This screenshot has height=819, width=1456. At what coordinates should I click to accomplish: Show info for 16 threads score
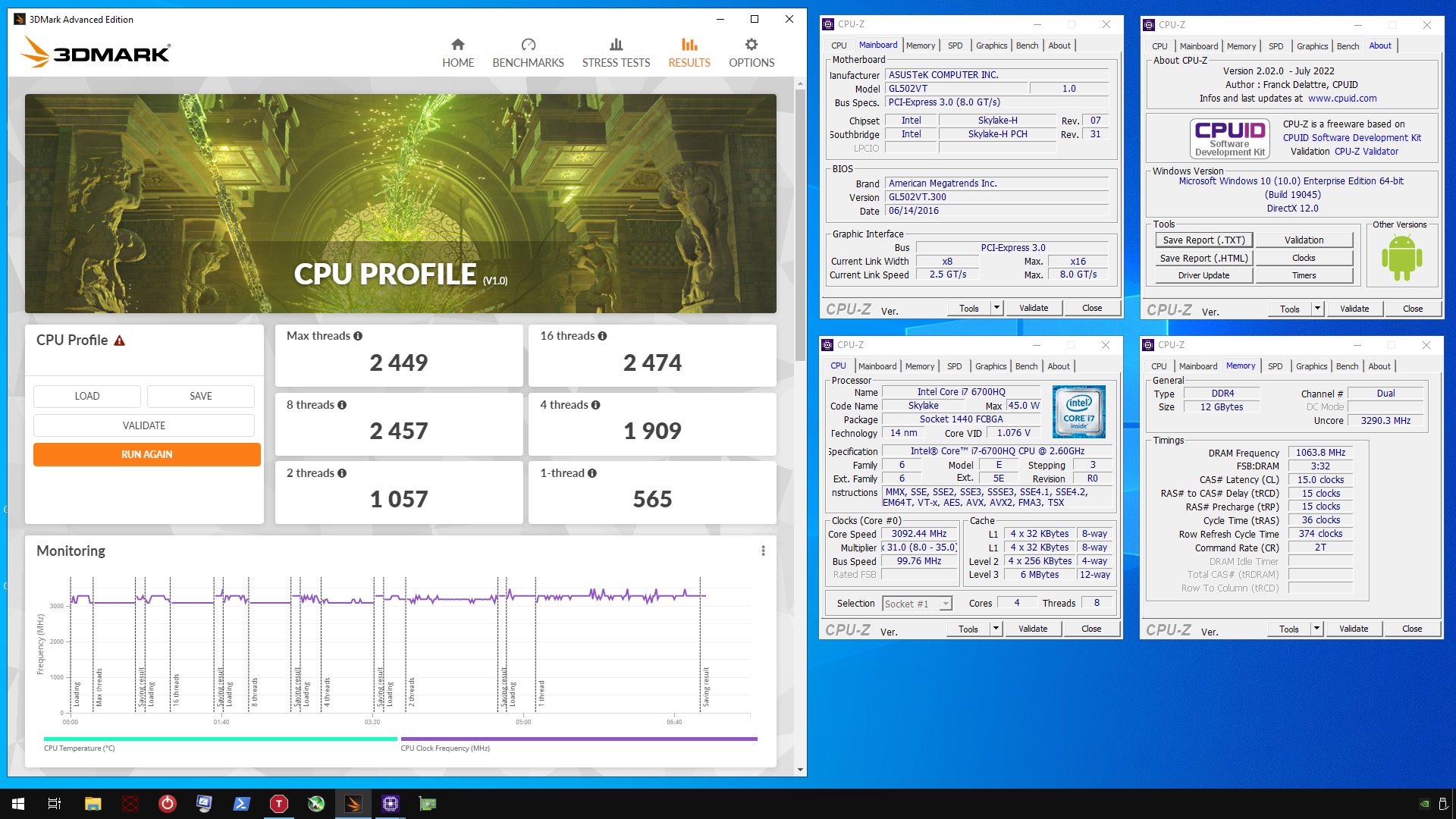(602, 336)
